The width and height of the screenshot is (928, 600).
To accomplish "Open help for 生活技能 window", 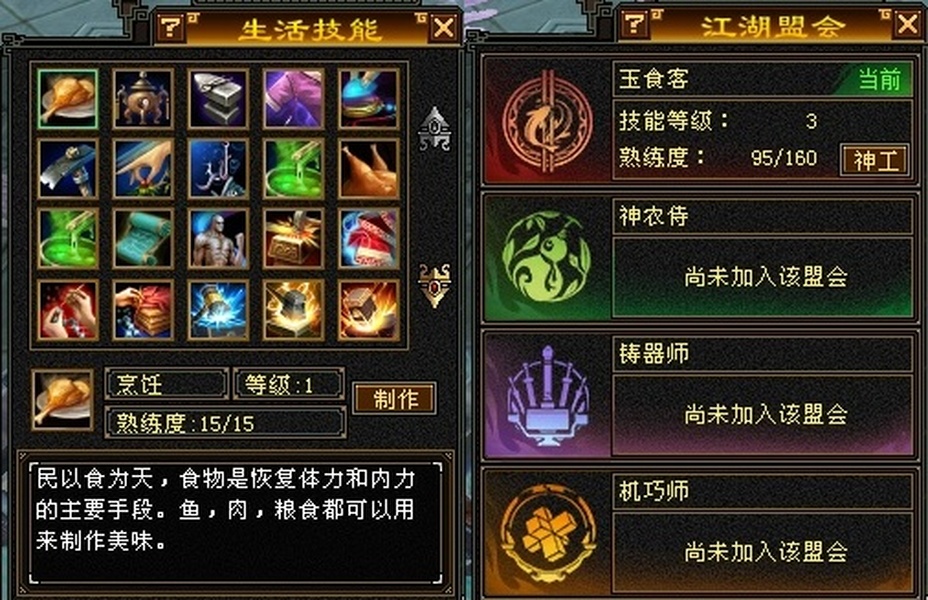I will click(170, 28).
